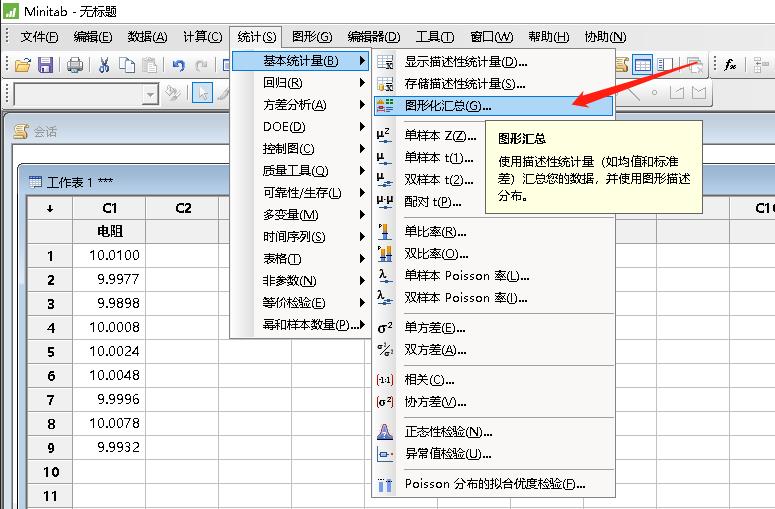Choose 存储描述性统计量(S)... menu item
775x509 pixels.
pos(493,84)
